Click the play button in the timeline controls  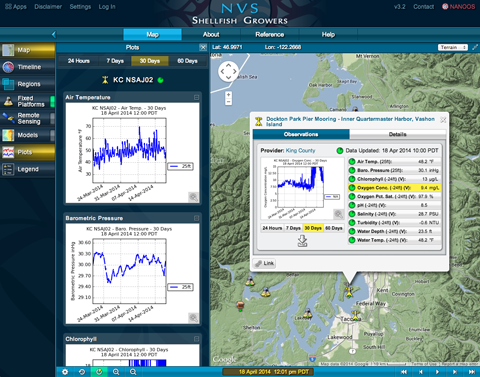437,372
